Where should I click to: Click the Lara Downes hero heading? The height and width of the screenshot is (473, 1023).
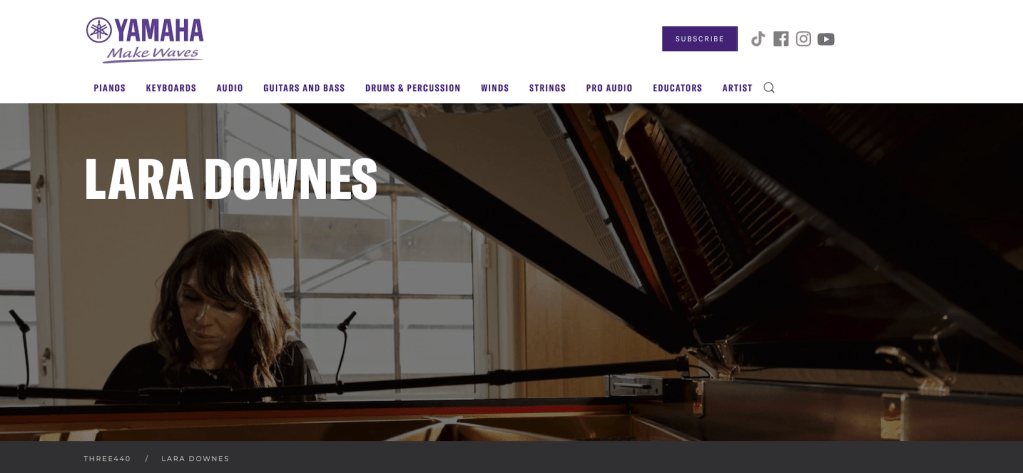(231, 178)
